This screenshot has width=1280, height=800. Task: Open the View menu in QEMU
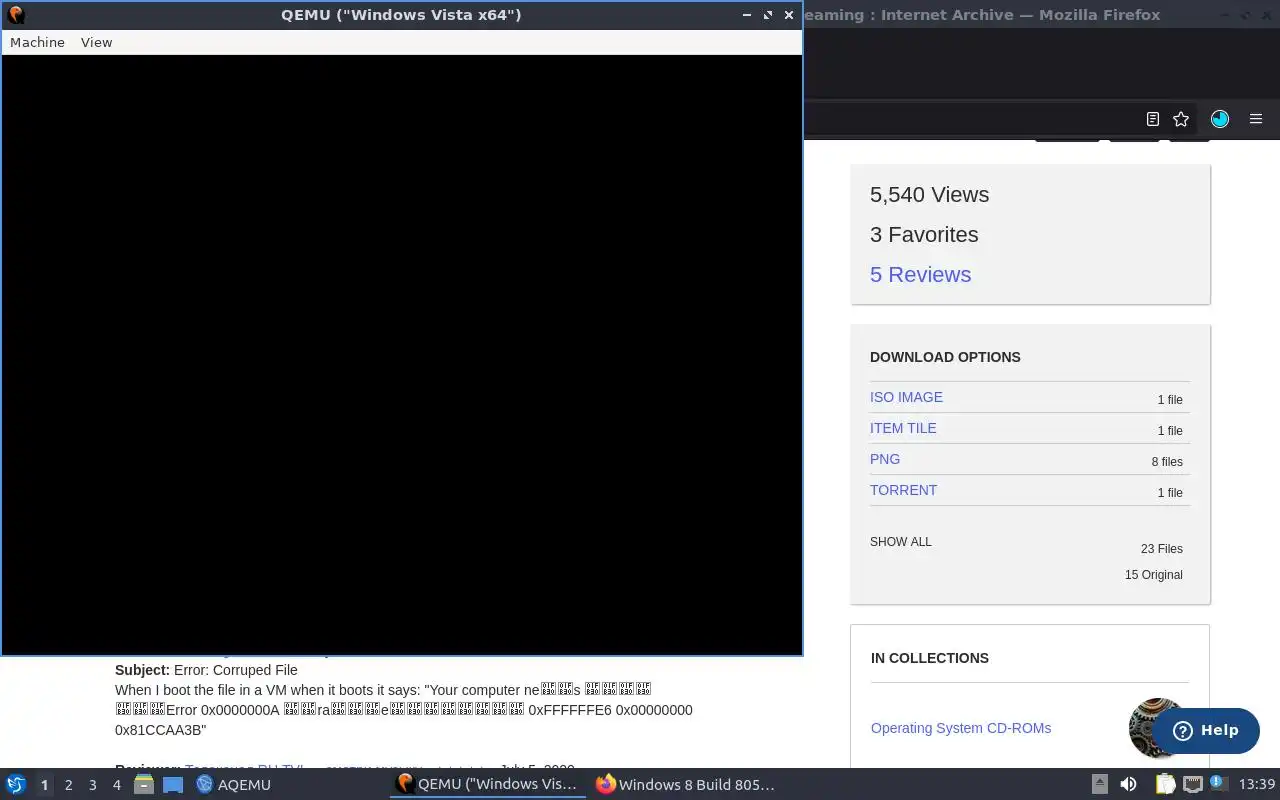point(96,42)
